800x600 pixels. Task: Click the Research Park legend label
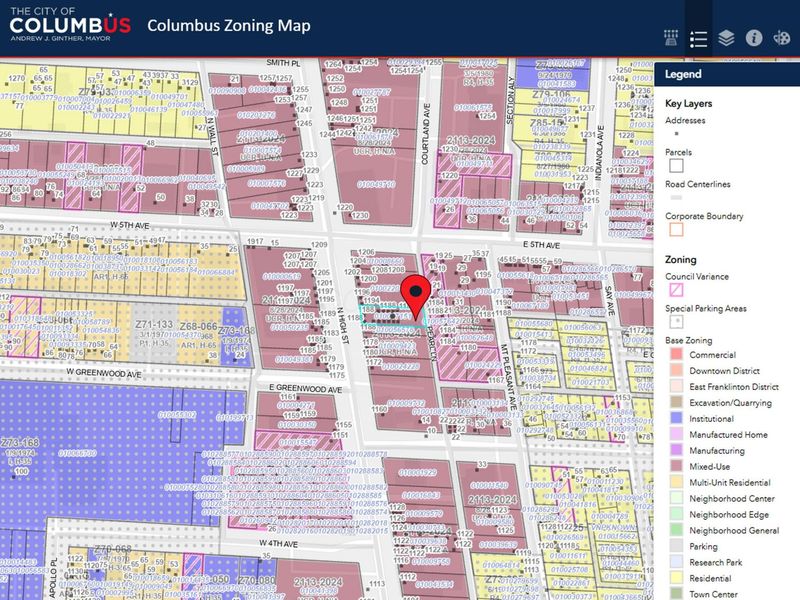pyautogui.click(x=716, y=562)
